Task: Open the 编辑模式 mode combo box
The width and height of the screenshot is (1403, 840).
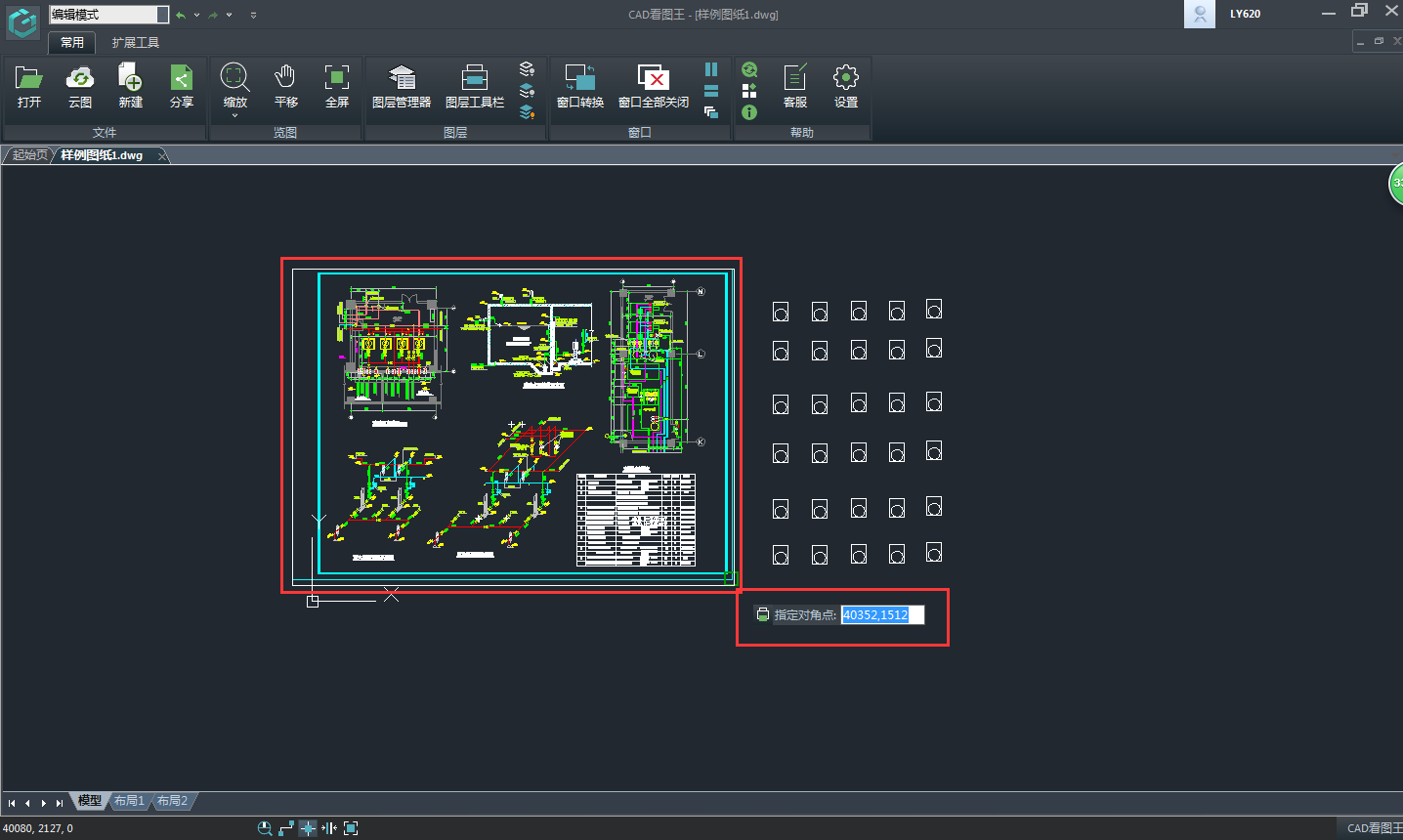Action: tap(108, 15)
